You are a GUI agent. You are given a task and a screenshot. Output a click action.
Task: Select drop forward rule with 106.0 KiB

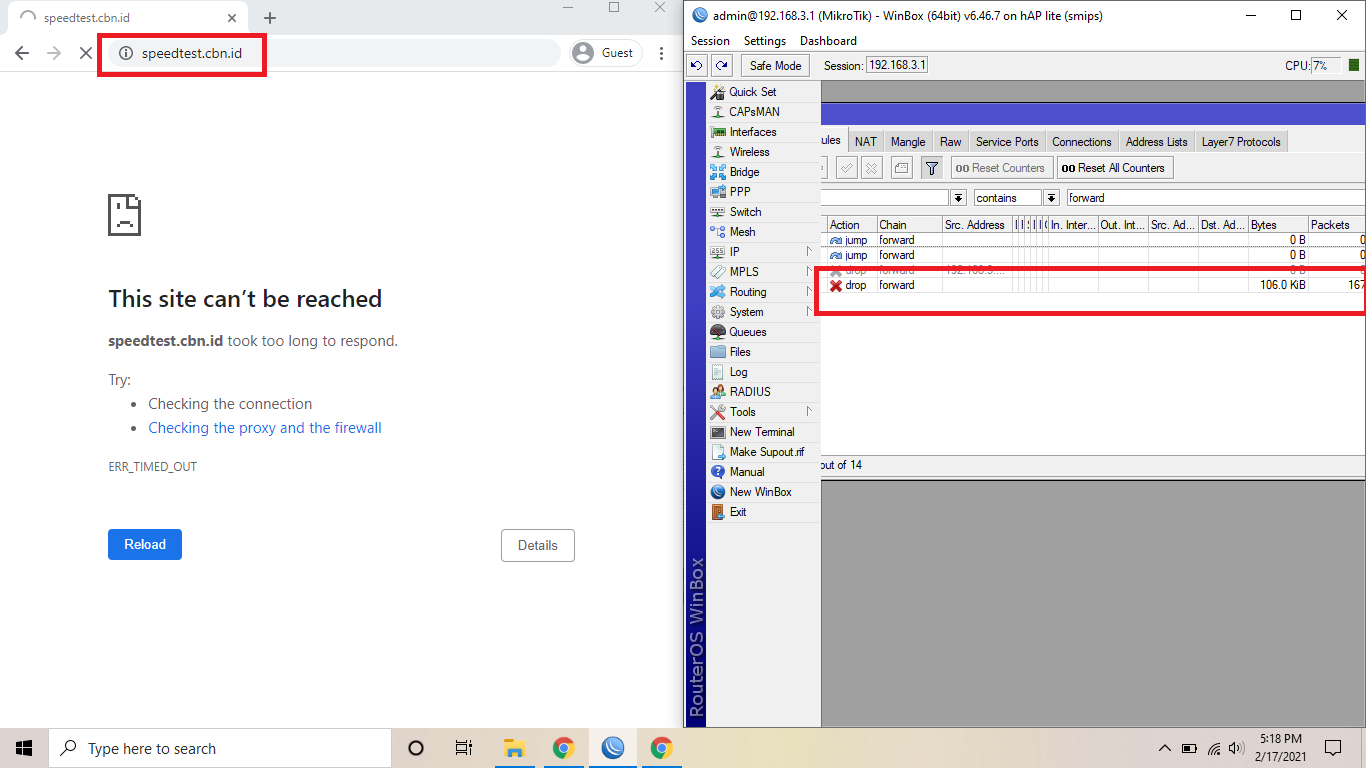[x=1092, y=285]
